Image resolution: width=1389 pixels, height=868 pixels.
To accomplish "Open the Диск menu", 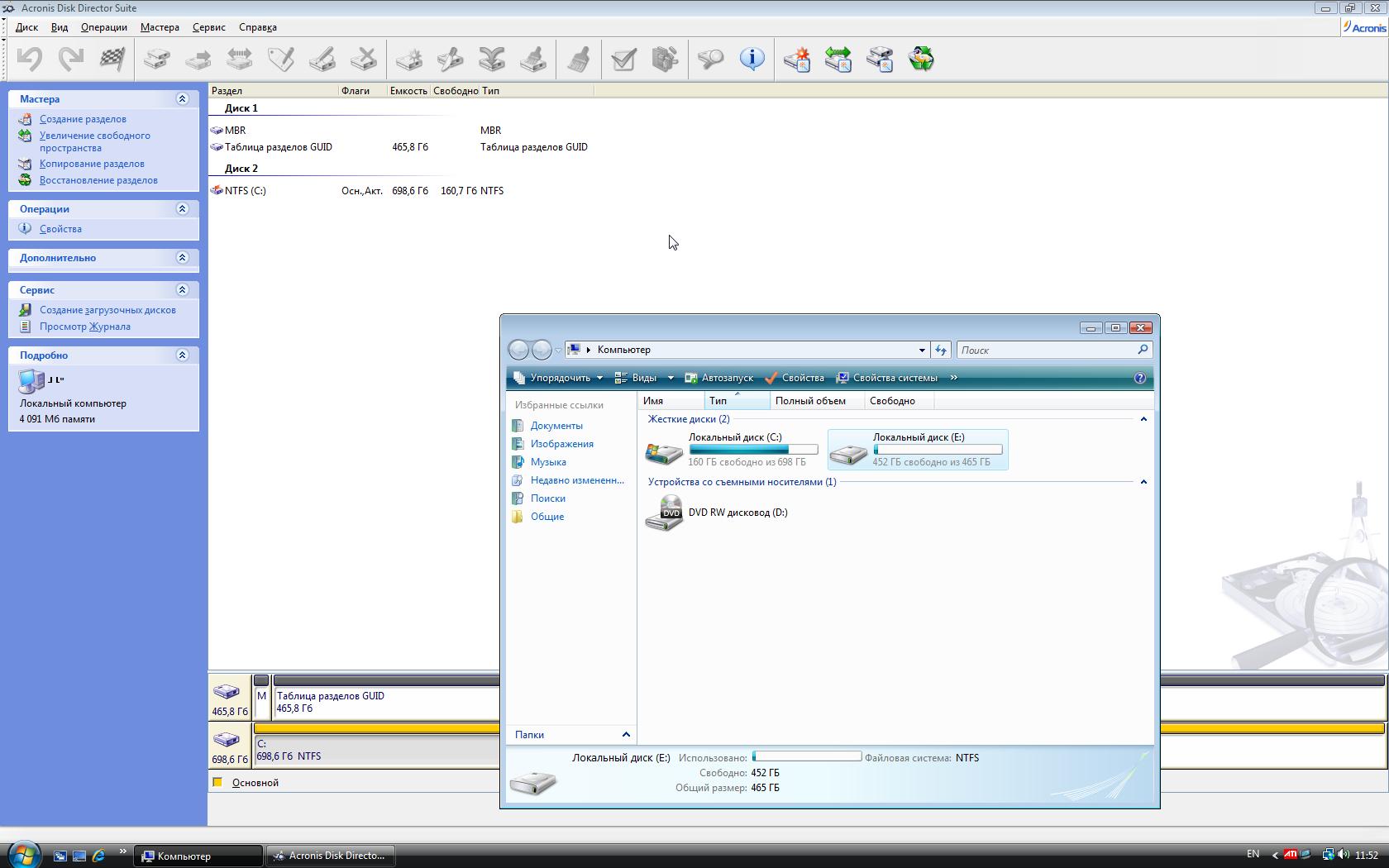I will 26,27.
